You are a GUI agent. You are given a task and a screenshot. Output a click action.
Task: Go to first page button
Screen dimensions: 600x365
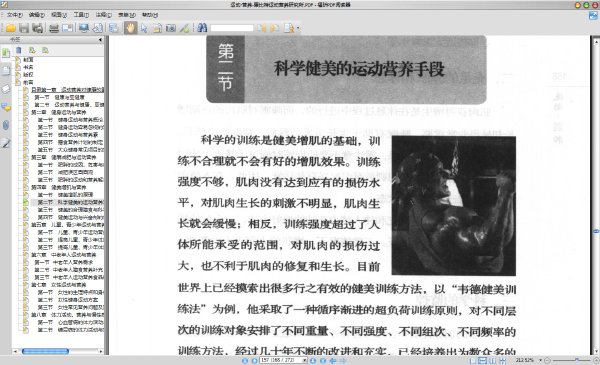click(245, 360)
